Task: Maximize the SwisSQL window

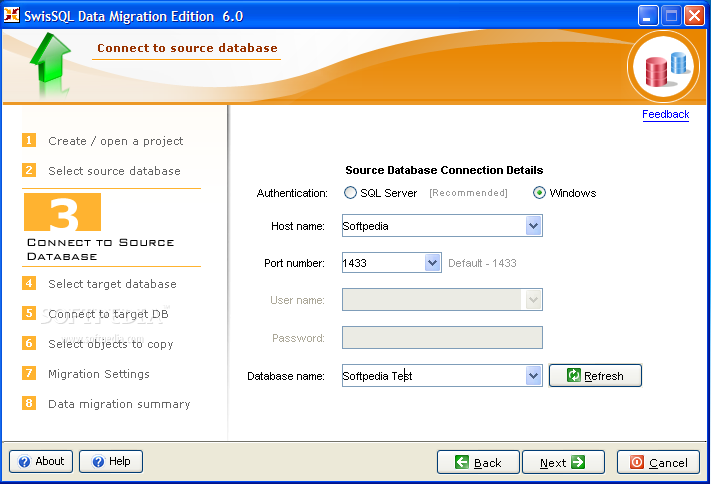Action: 671,16
